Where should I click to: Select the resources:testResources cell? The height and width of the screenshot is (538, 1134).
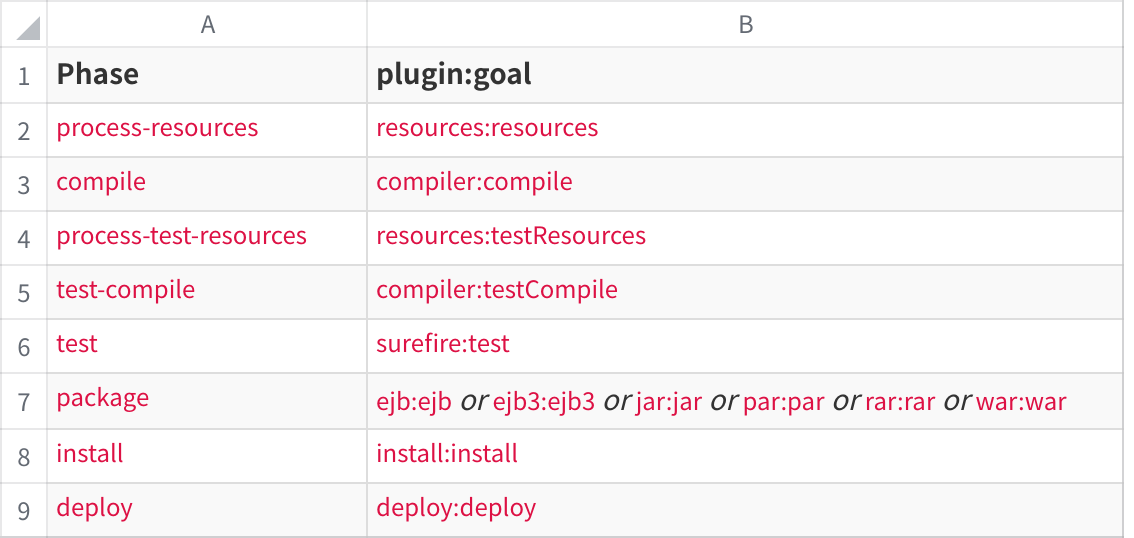pos(745,238)
